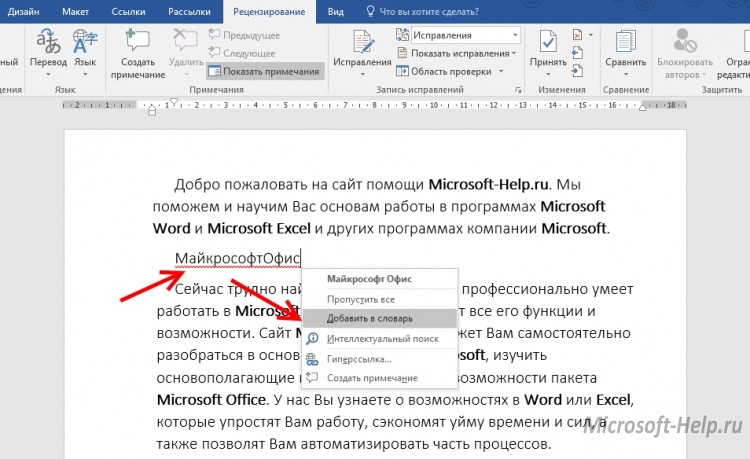
Task: Go to the Рассылки tab
Action: pos(189,11)
